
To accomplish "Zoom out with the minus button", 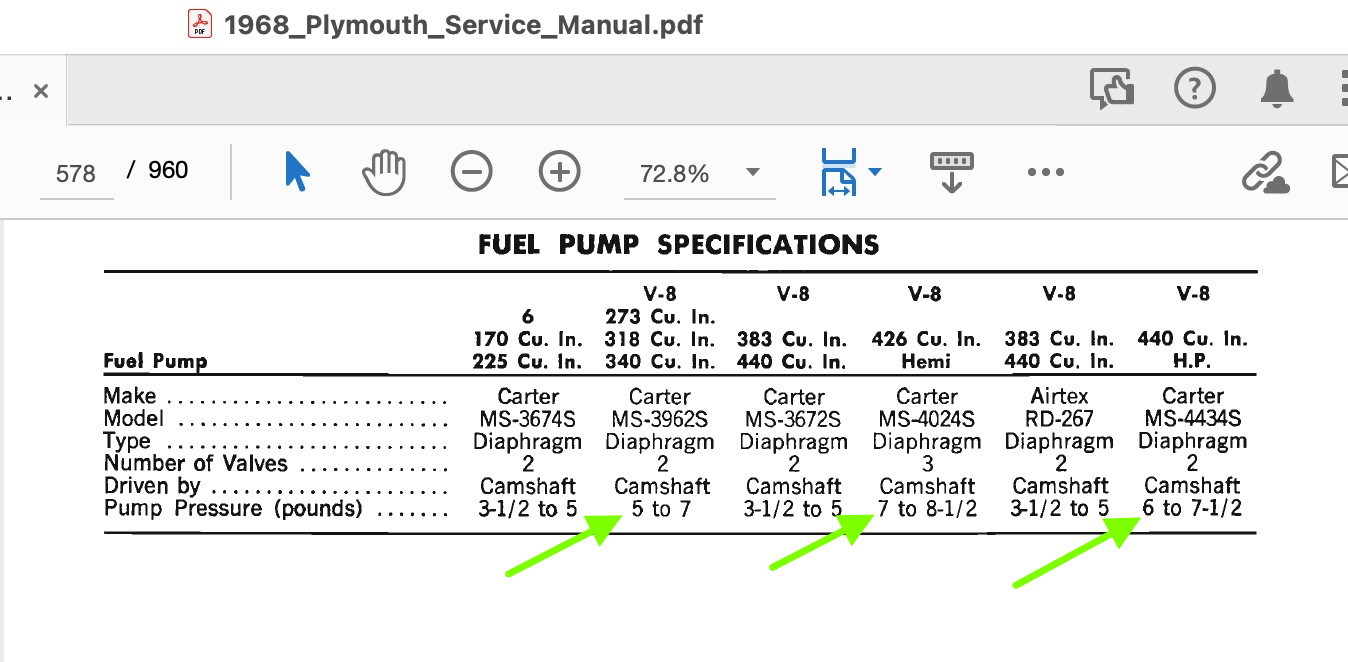I will pyautogui.click(x=471, y=172).
